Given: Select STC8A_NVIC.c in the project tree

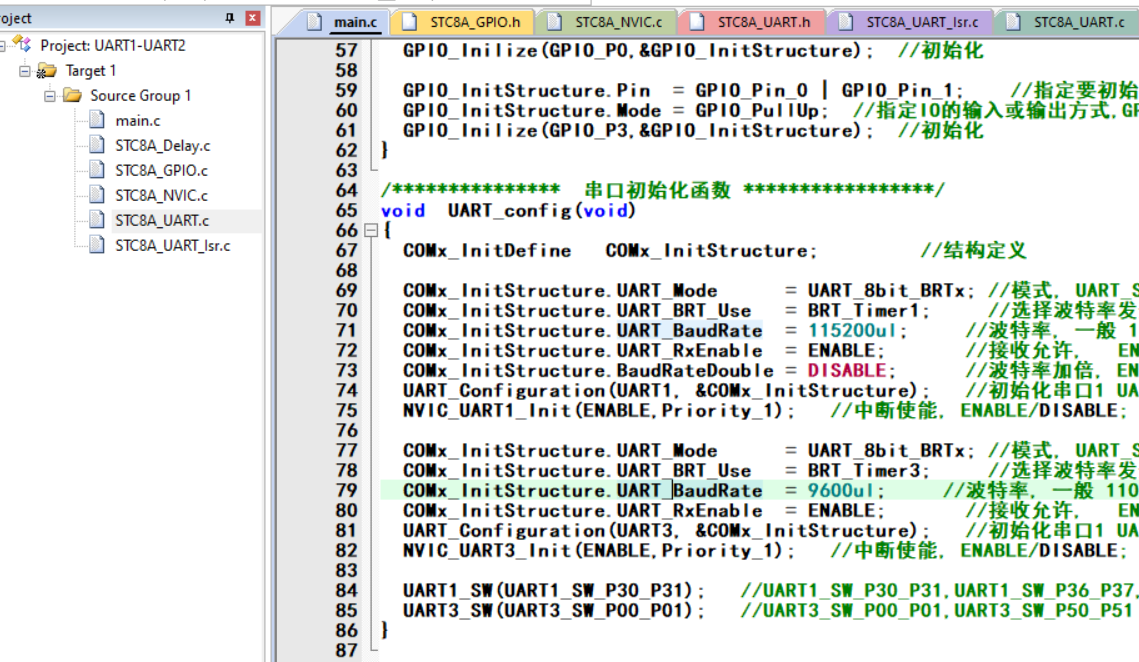Looking at the screenshot, I should point(161,195).
